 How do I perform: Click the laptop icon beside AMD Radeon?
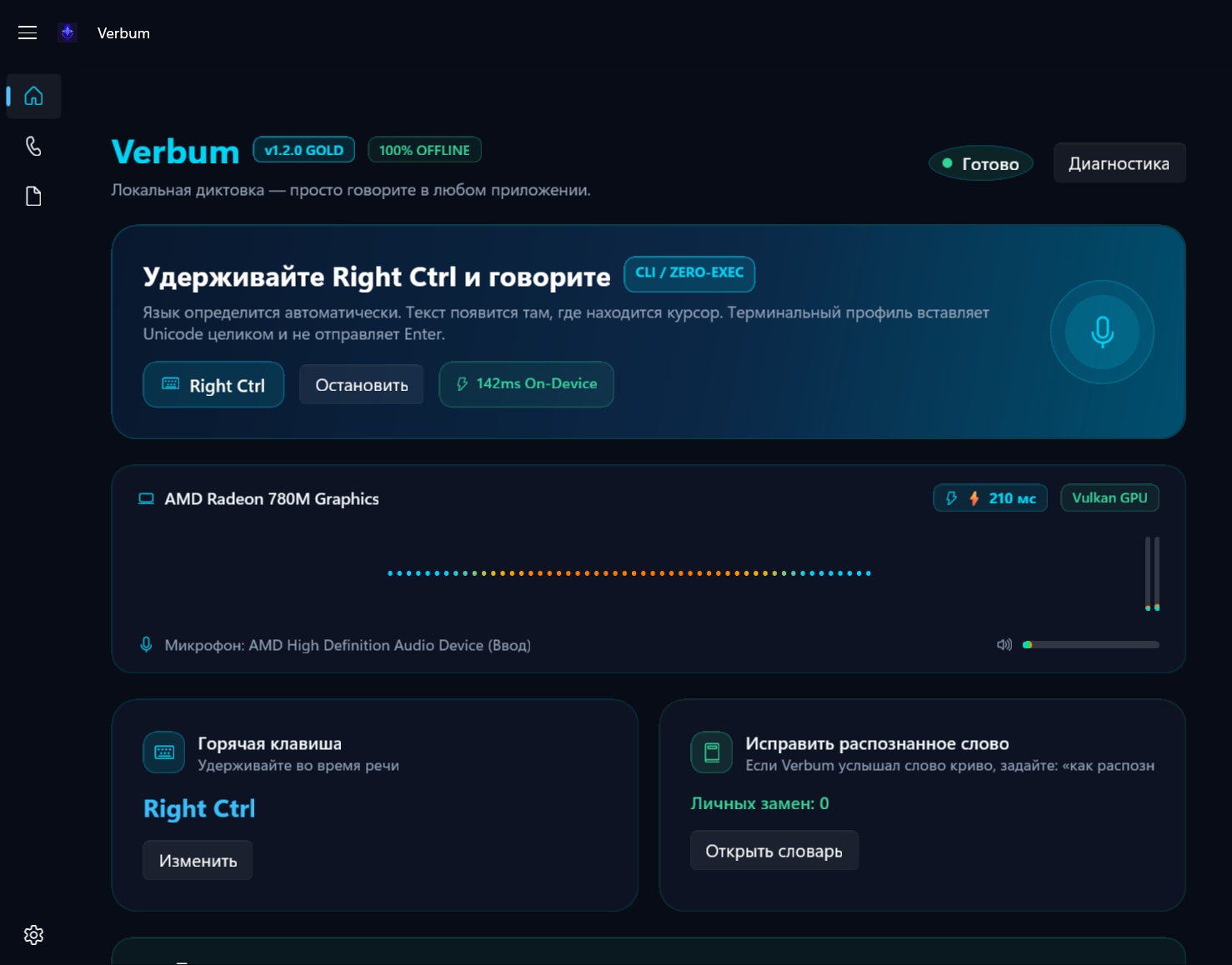146,499
